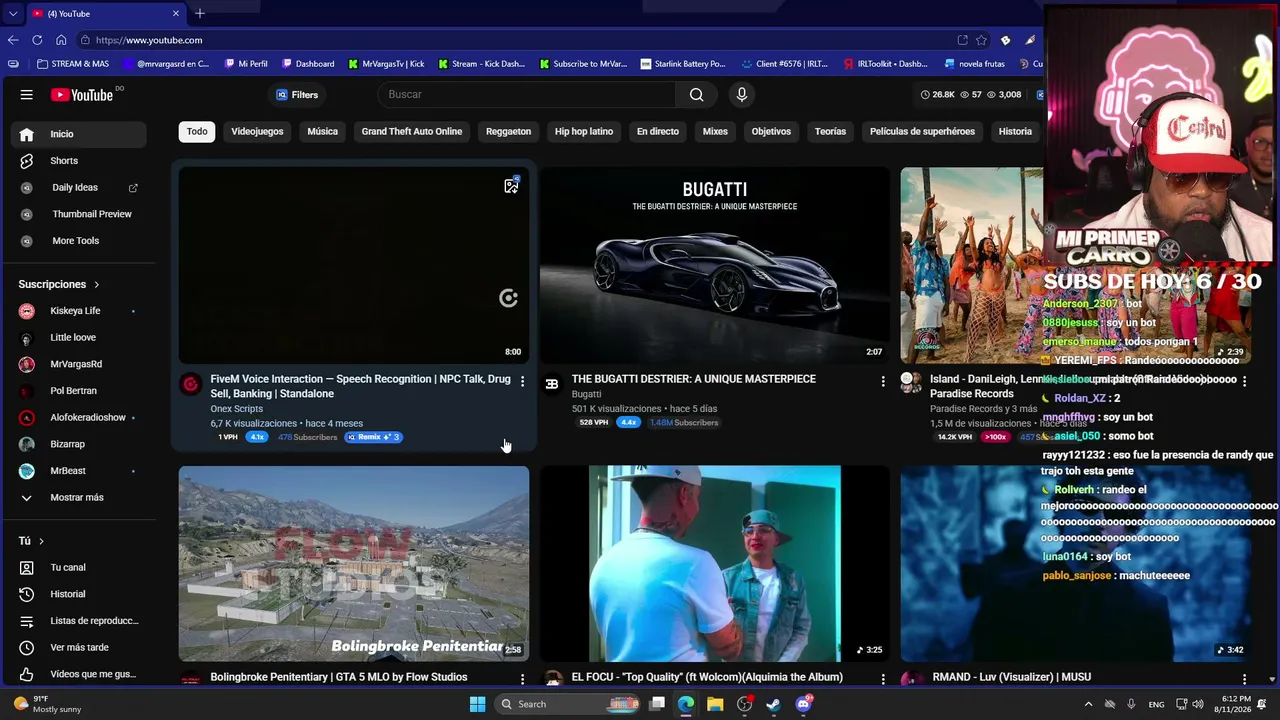Open Listas de reproducción
The height and width of the screenshot is (720, 1280).
click(79, 621)
